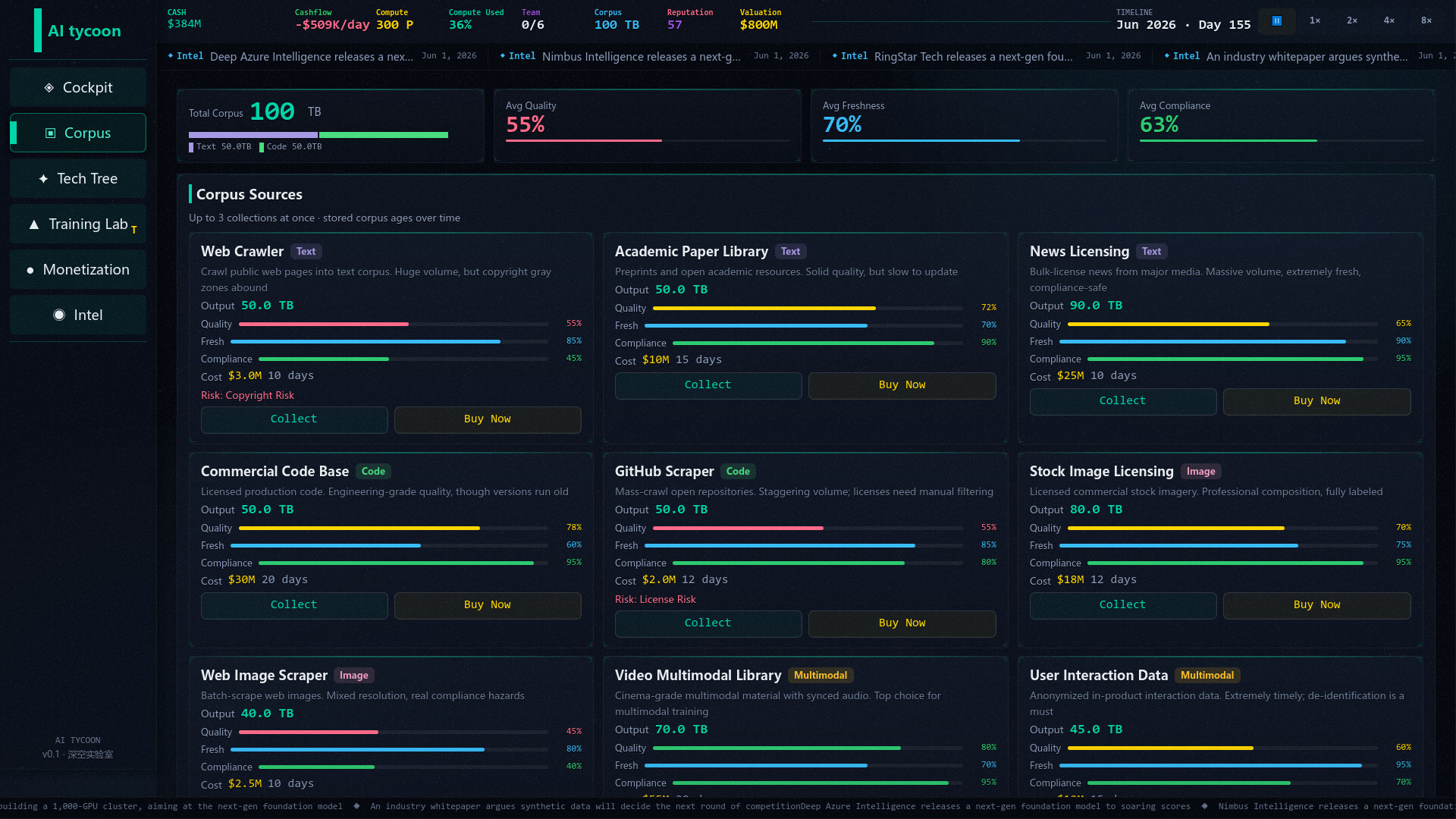Buy Now the Commercial Code Base
The image size is (1456, 819).
tap(488, 605)
